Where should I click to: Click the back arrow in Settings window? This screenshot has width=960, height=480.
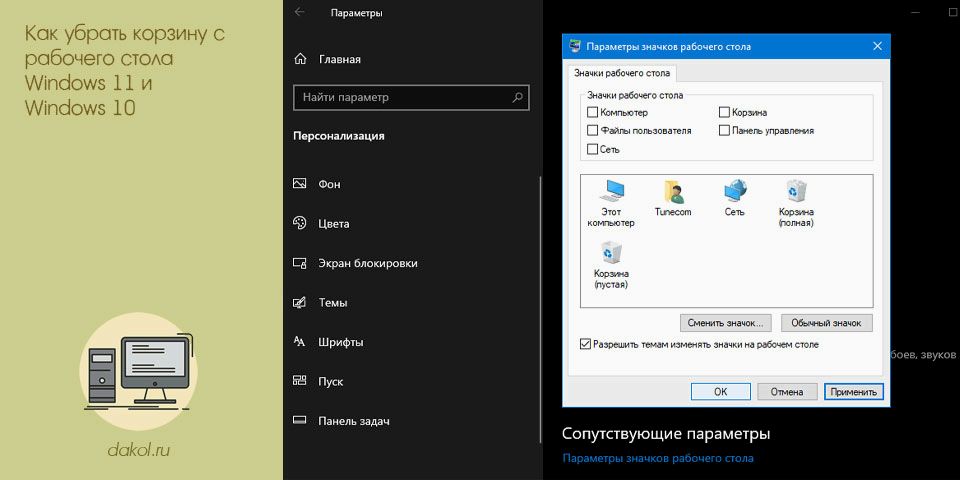pyautogui.click(x=299, y=12)
